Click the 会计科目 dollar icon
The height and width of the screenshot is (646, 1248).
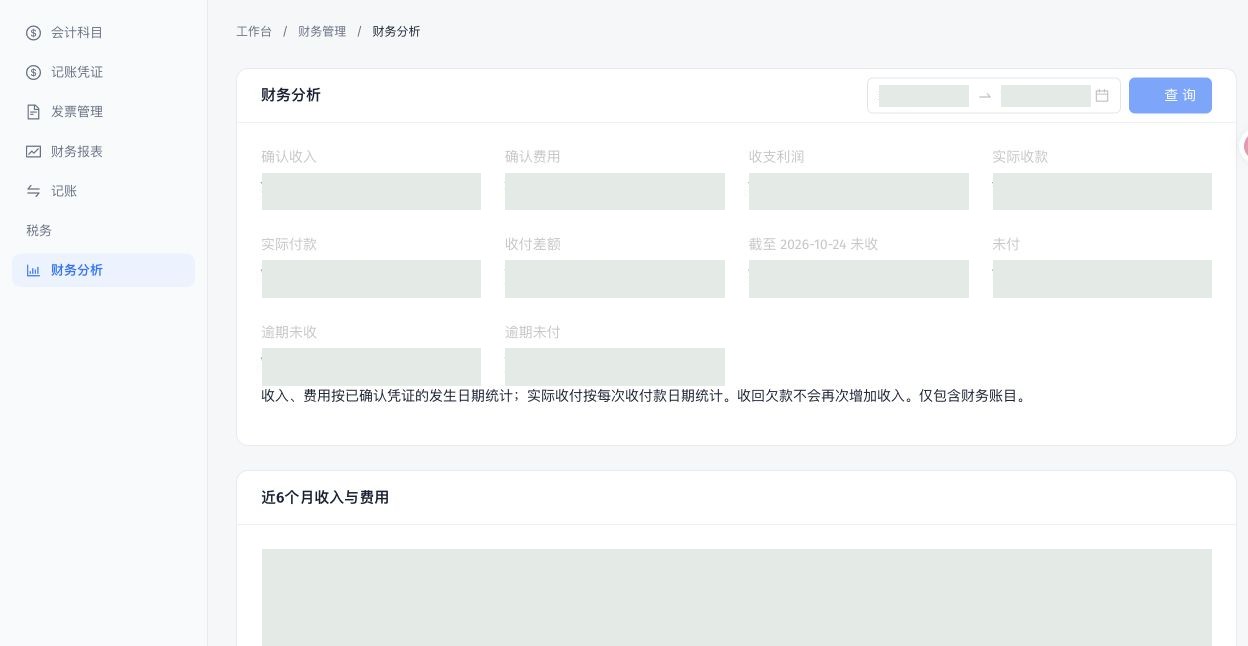point(33,33)
